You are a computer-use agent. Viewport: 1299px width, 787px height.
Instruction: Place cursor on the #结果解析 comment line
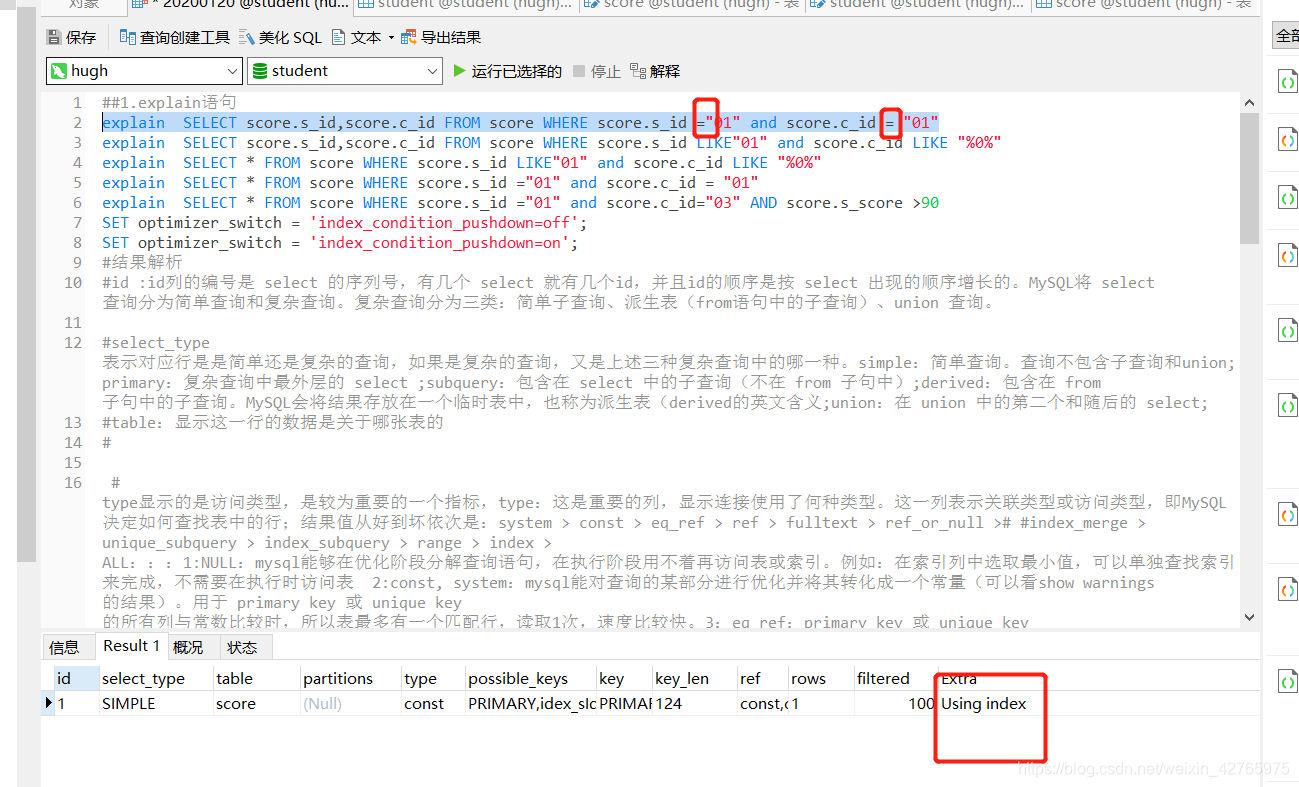[x=142, y=262]
